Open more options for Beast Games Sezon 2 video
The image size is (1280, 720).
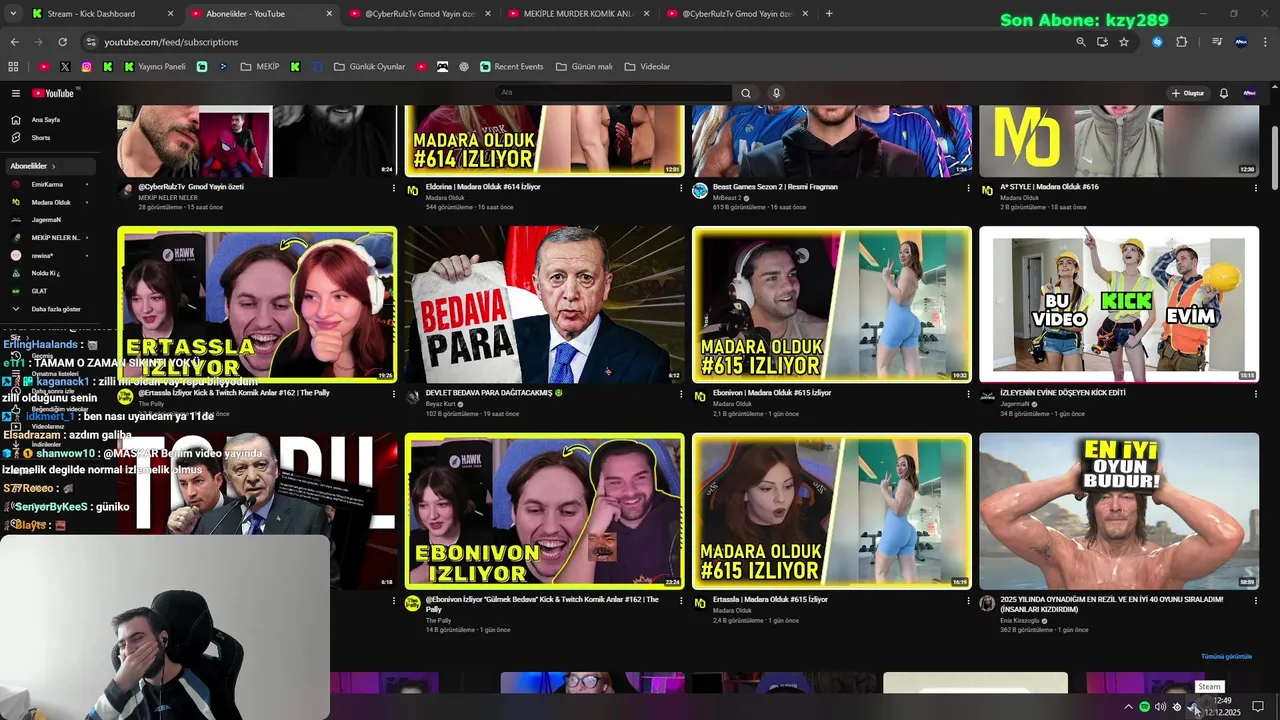tap(968, 188)
